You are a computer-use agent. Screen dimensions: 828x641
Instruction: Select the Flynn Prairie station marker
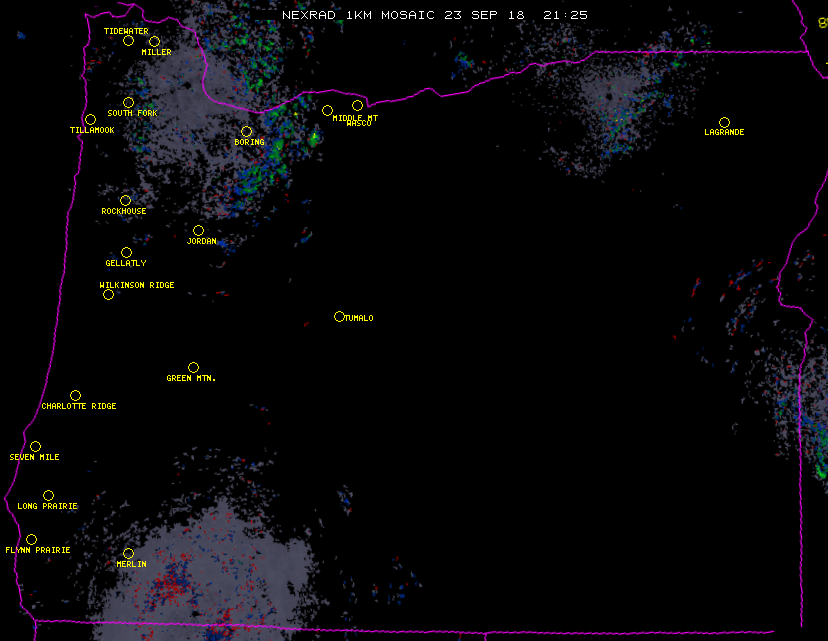point(31,539)
